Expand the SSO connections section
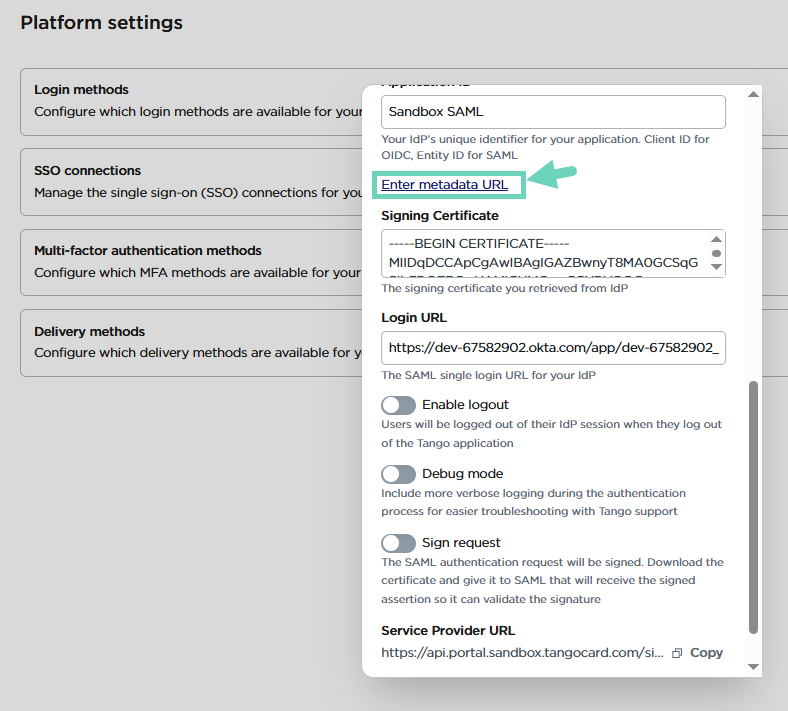This screenshot has height=711, width=788. click(190, 182)
